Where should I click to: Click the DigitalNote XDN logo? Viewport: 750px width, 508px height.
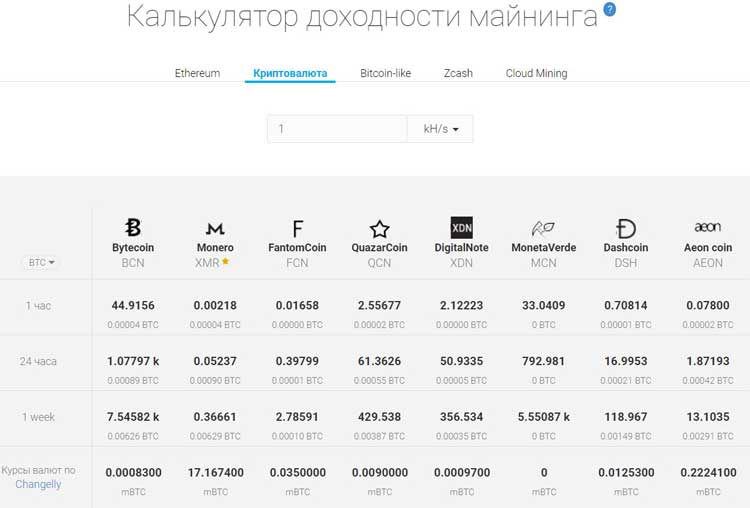462,228
